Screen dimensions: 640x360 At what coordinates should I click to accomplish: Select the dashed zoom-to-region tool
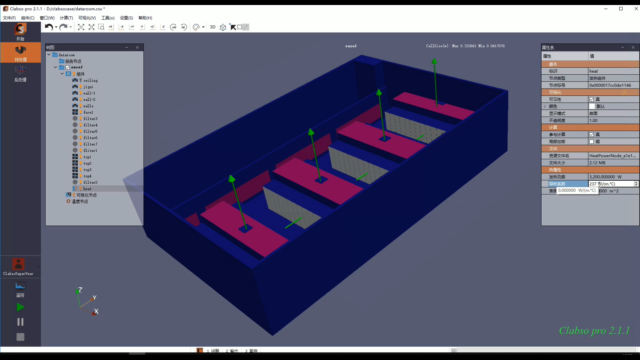coord(101,27)
